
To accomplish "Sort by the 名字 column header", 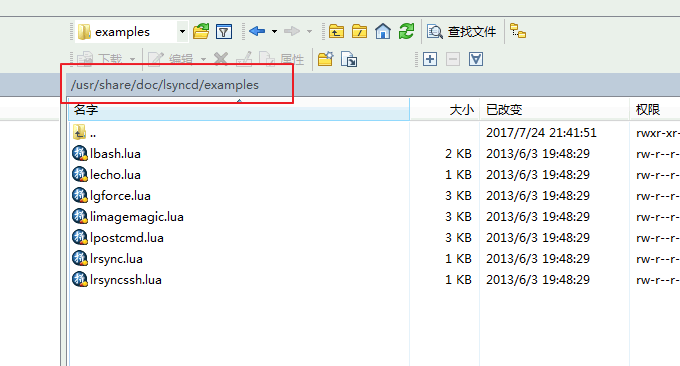I will [239, 110].
